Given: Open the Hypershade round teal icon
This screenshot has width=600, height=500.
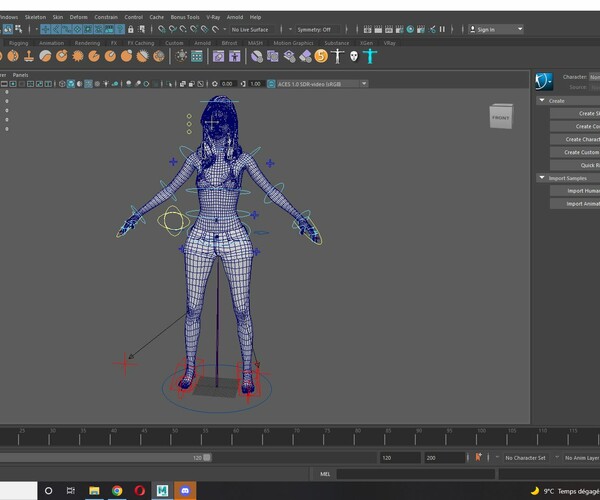Looking at the screenshot, I should 410,29.
